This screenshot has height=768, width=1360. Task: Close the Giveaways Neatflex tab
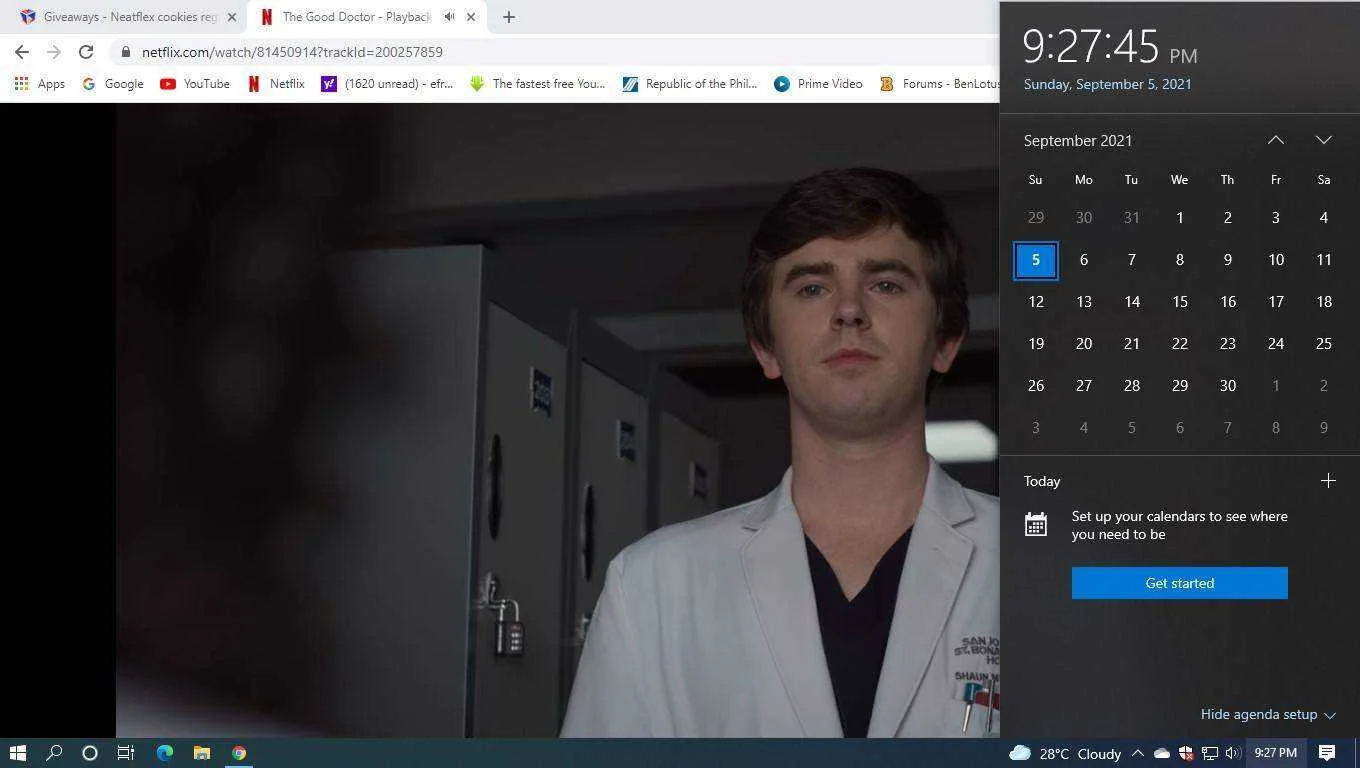coord(231,17)
